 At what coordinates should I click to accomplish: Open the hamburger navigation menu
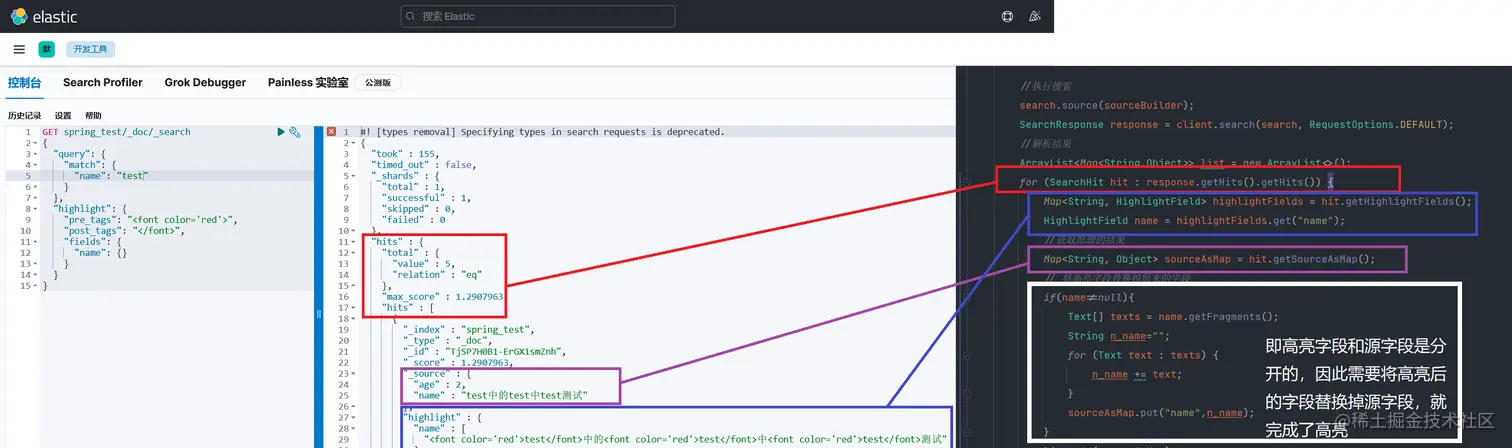pos(19,49)
